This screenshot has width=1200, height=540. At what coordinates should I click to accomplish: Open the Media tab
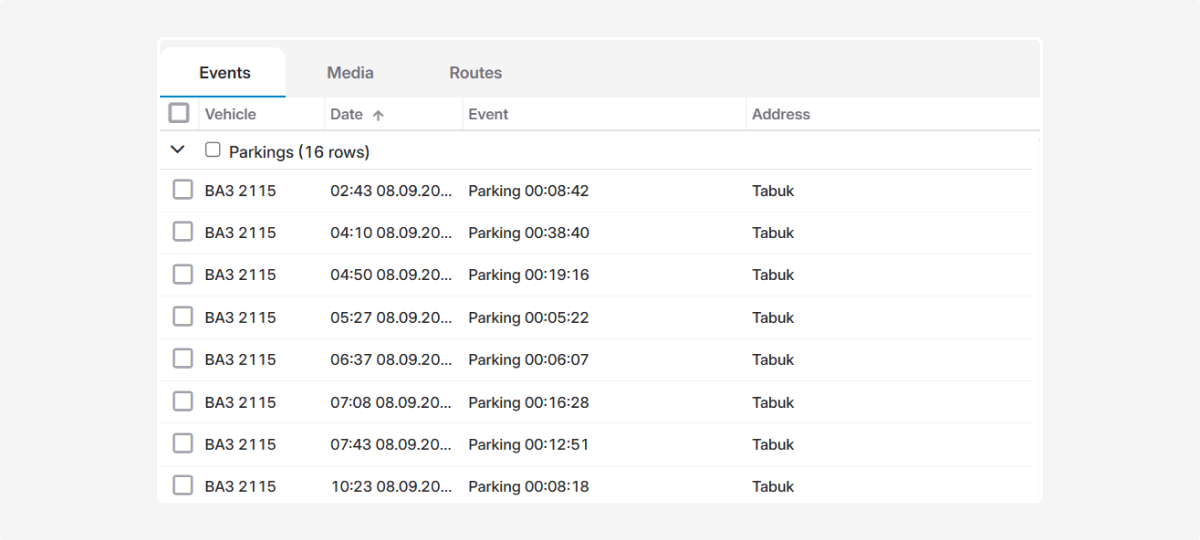coord(350,73)
